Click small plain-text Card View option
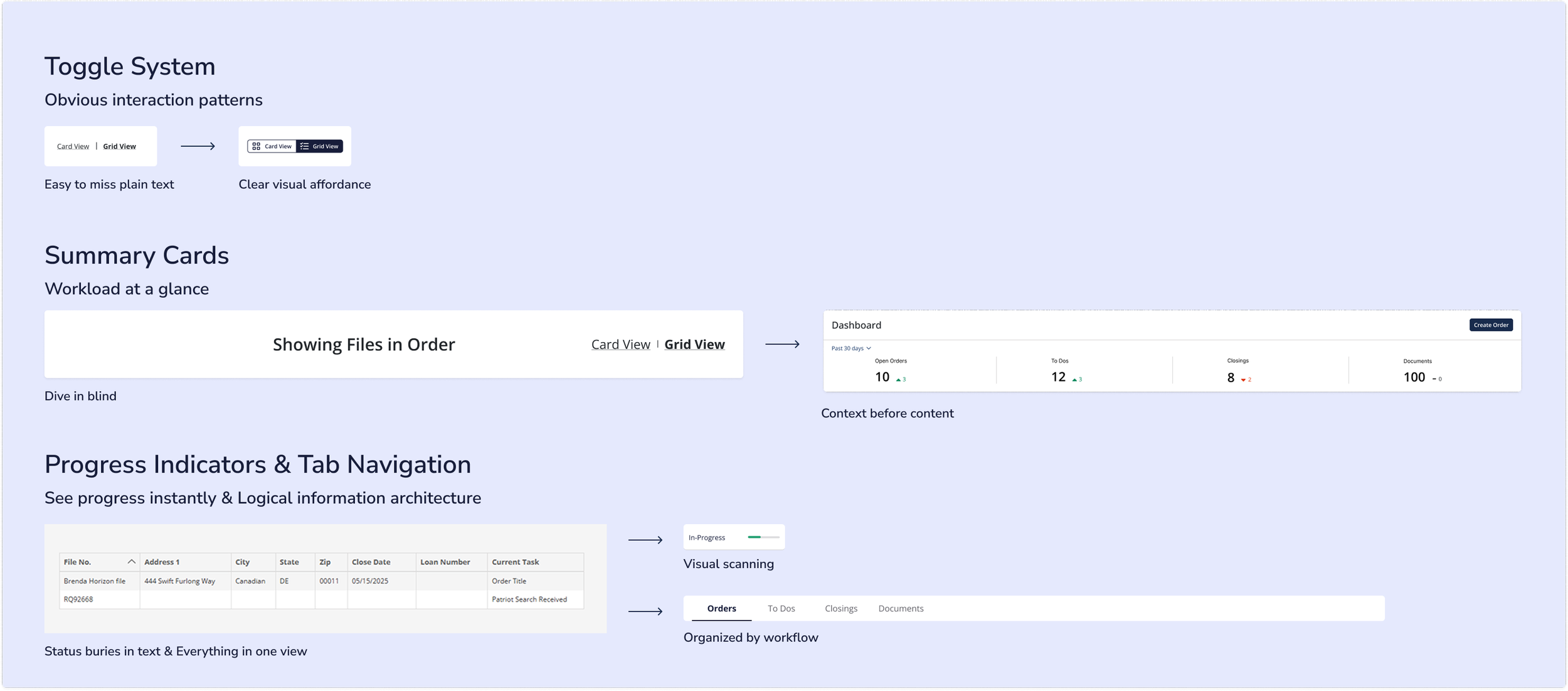This screenshot has height=691, width=1568. tap(73, 146)
